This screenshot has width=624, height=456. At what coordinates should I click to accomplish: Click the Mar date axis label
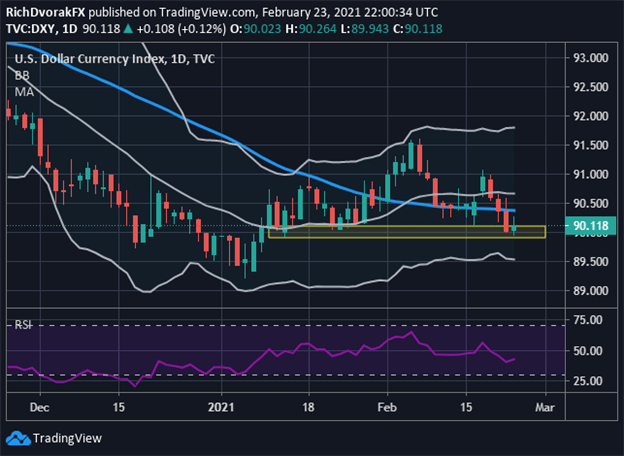coord(545,407)
